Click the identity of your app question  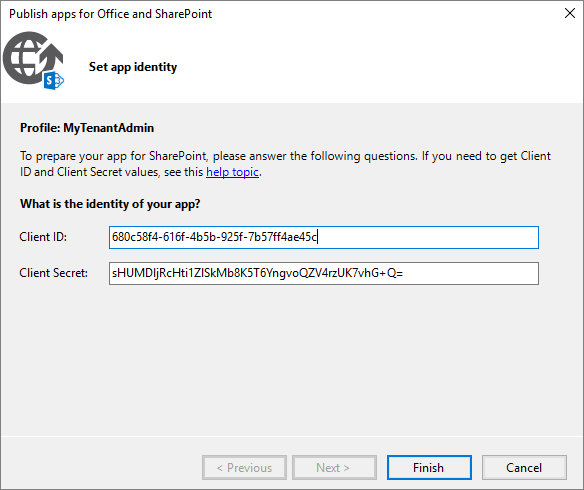point(110,204)
